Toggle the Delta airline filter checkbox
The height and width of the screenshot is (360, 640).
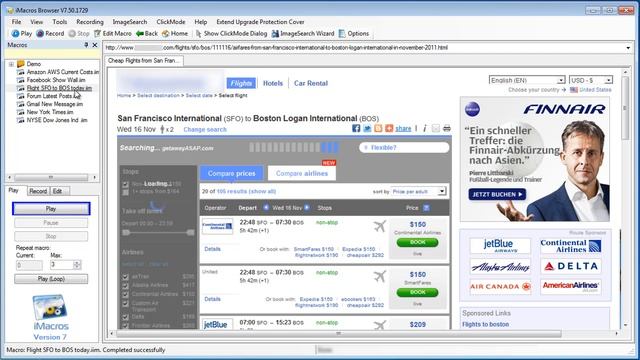pos(126,317)
